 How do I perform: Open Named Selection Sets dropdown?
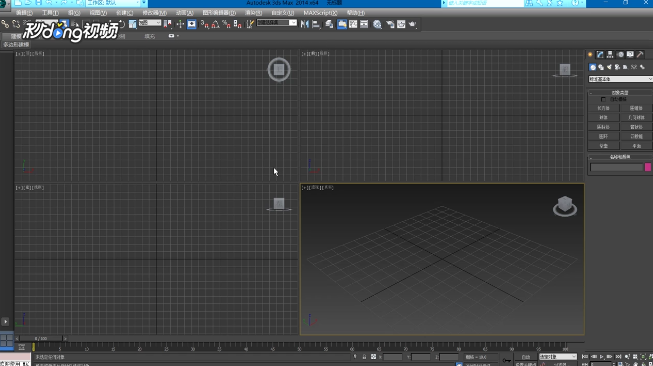pos(277,22)
